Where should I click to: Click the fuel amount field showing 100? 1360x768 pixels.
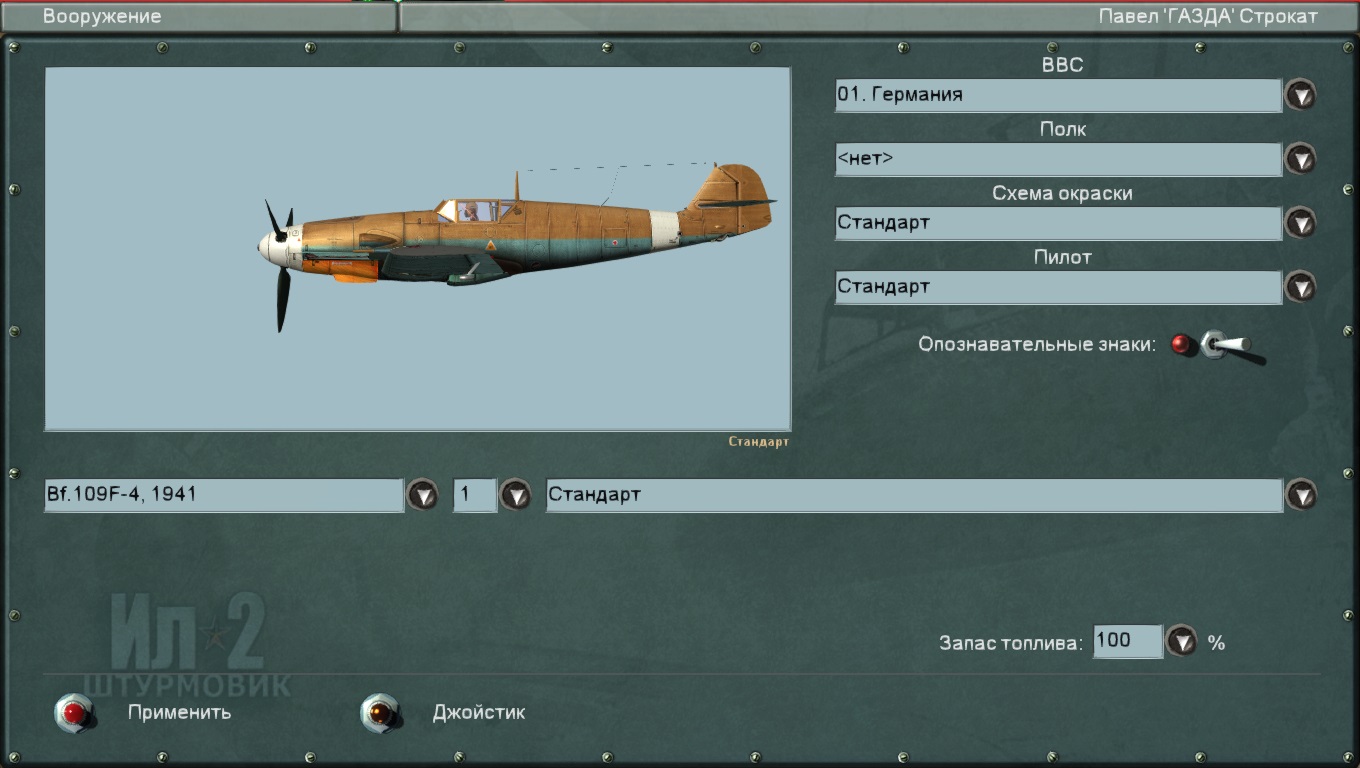pos(1128,641)
